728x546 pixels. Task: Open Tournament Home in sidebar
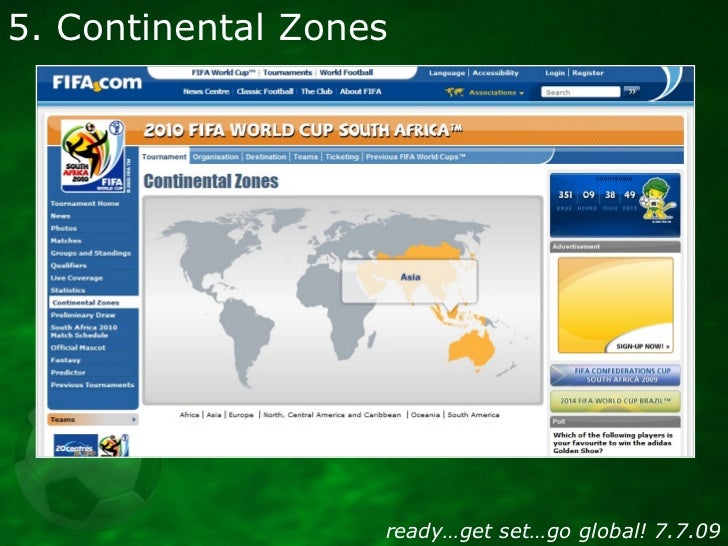pyautogui.click(x=85, y=203)
